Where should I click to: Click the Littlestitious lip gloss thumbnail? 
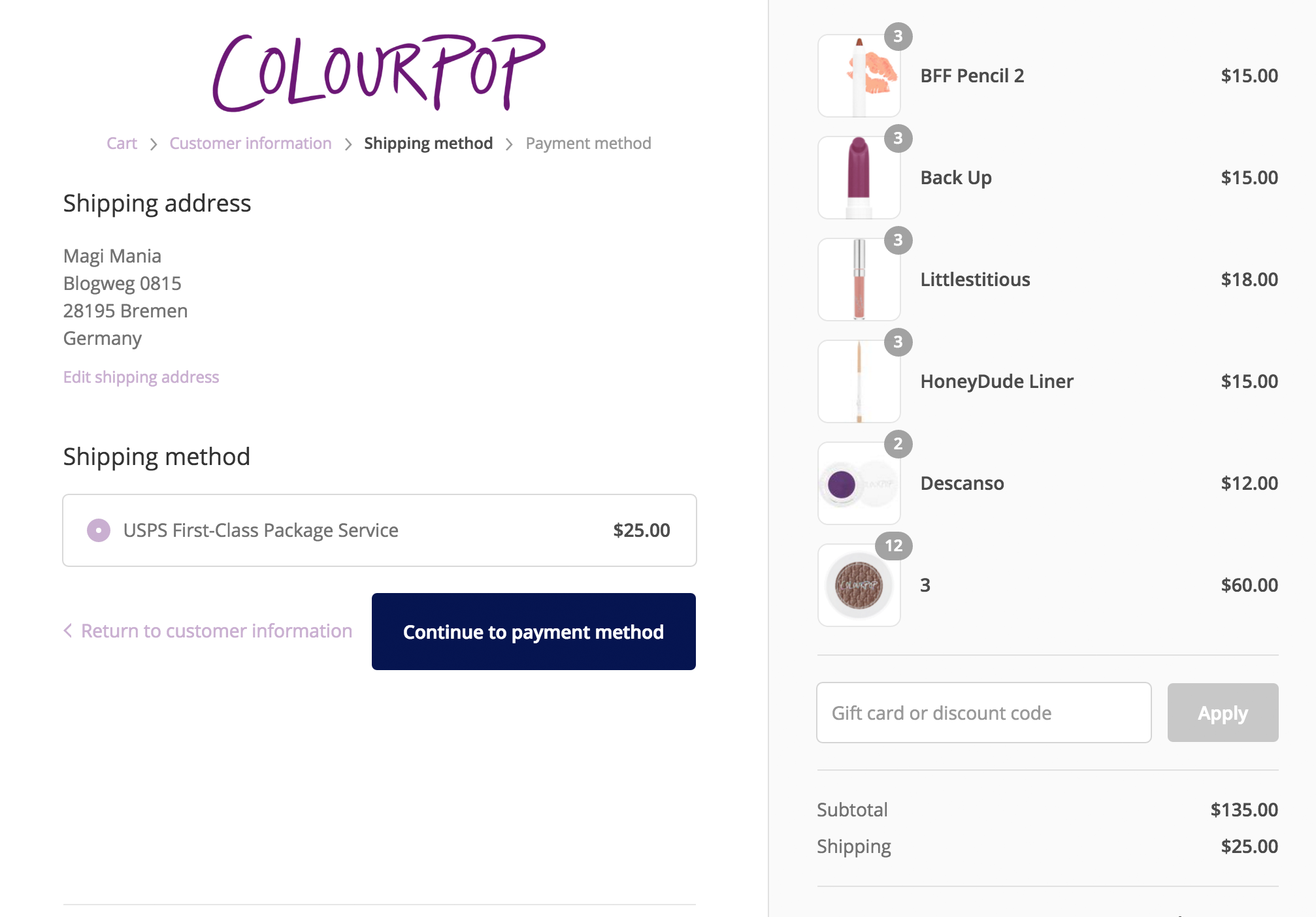pos(859,280)
